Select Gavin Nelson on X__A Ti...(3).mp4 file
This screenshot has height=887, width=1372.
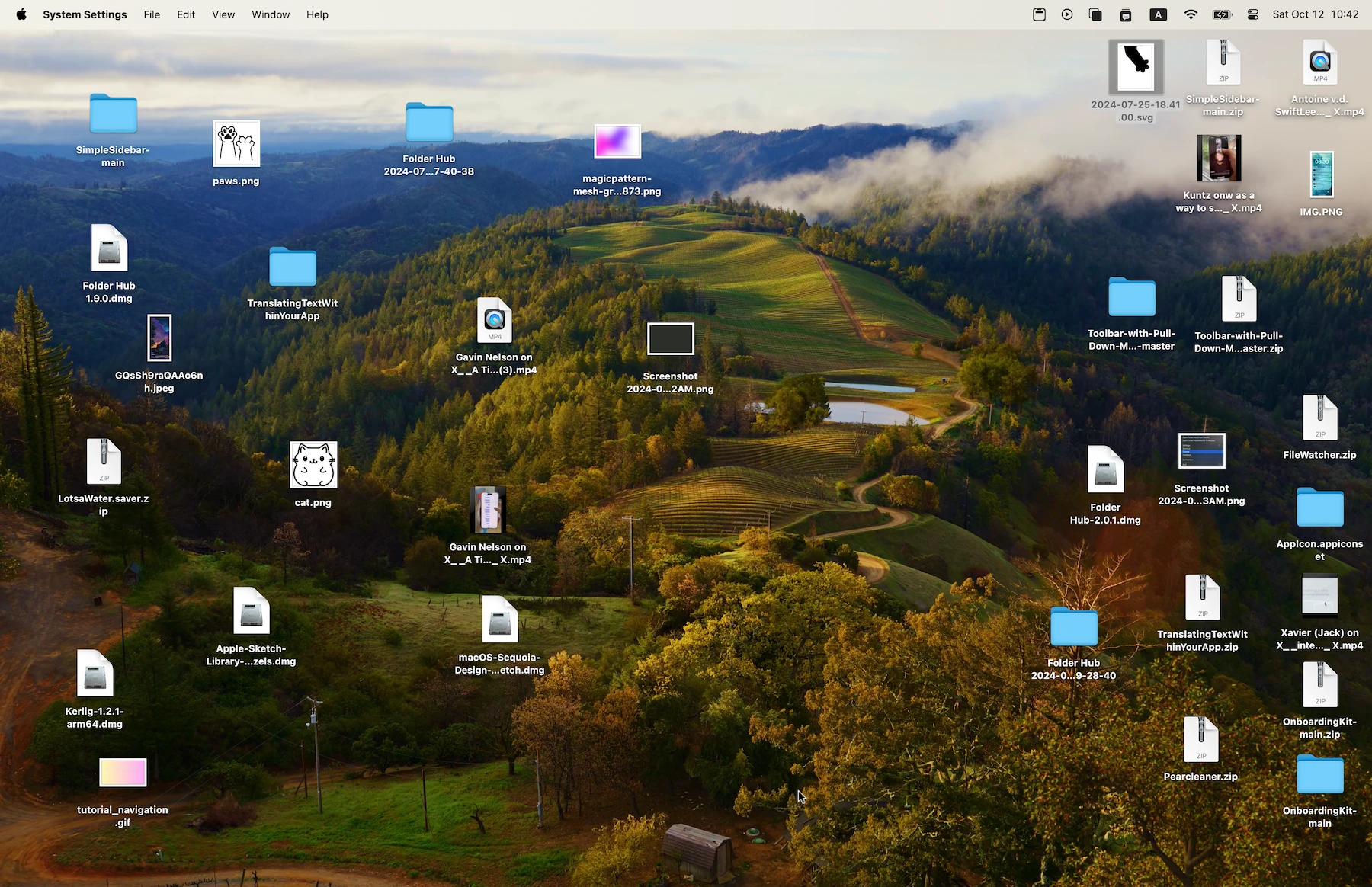tap(495, 320)
